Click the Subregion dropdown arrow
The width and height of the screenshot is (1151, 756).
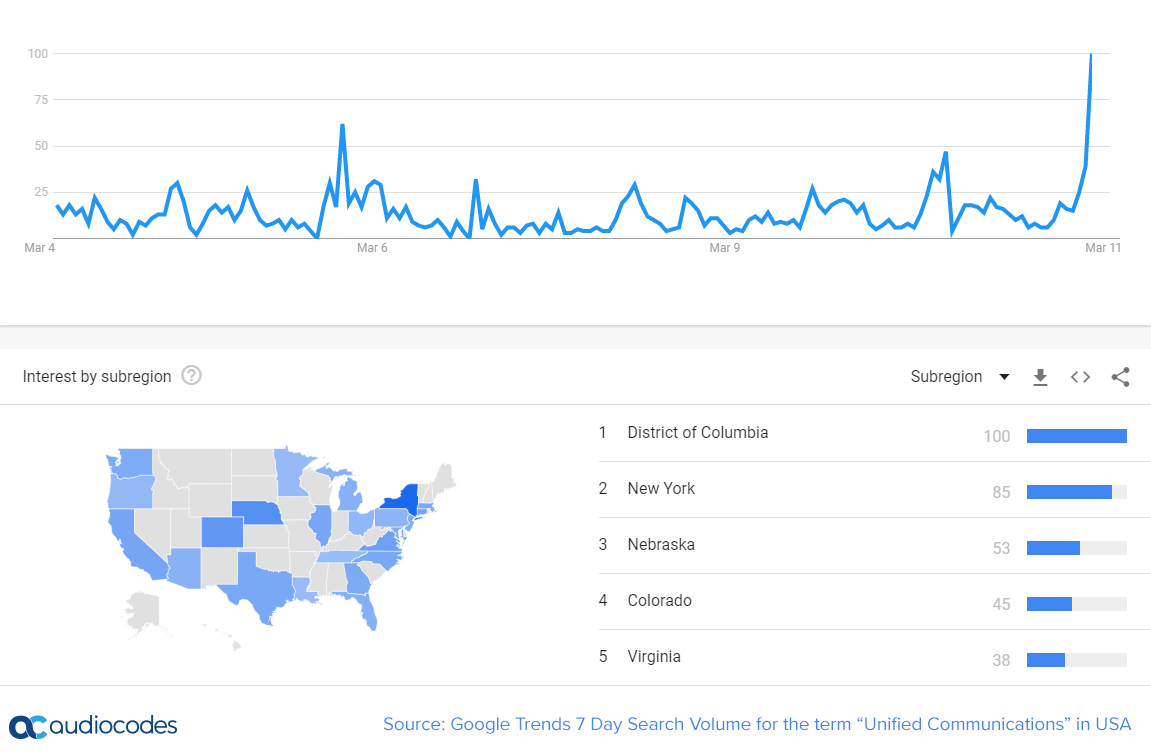coord(1004,377)
